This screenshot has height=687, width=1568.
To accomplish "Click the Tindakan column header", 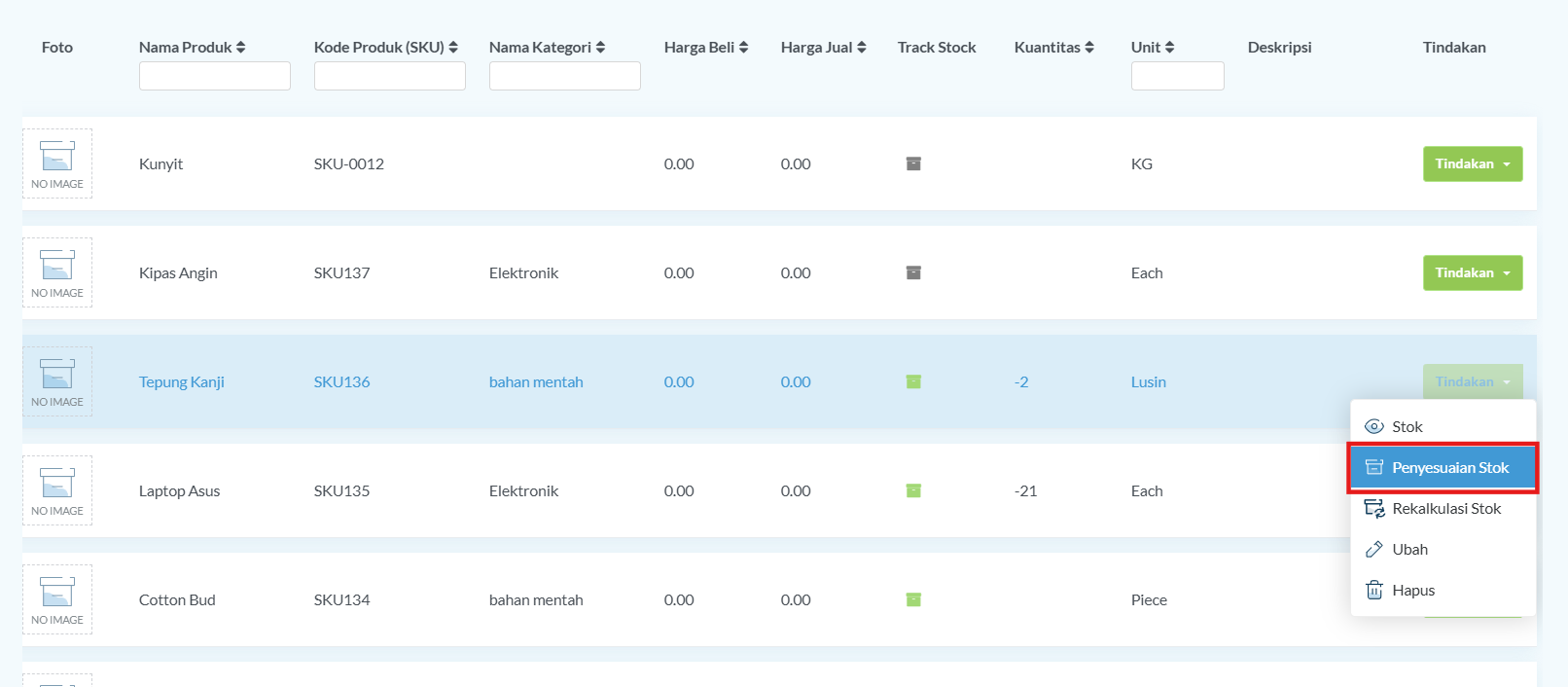I will (1454, 47).
